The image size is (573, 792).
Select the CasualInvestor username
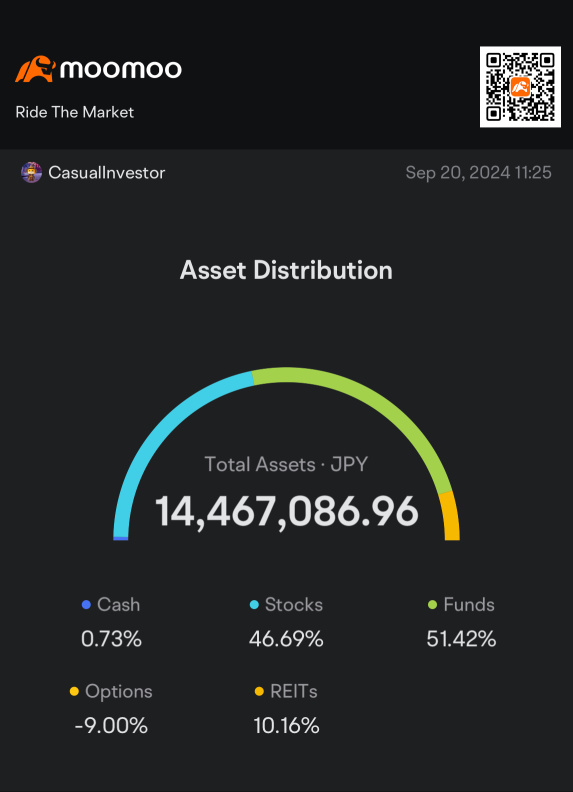click(x=107, y=173)
